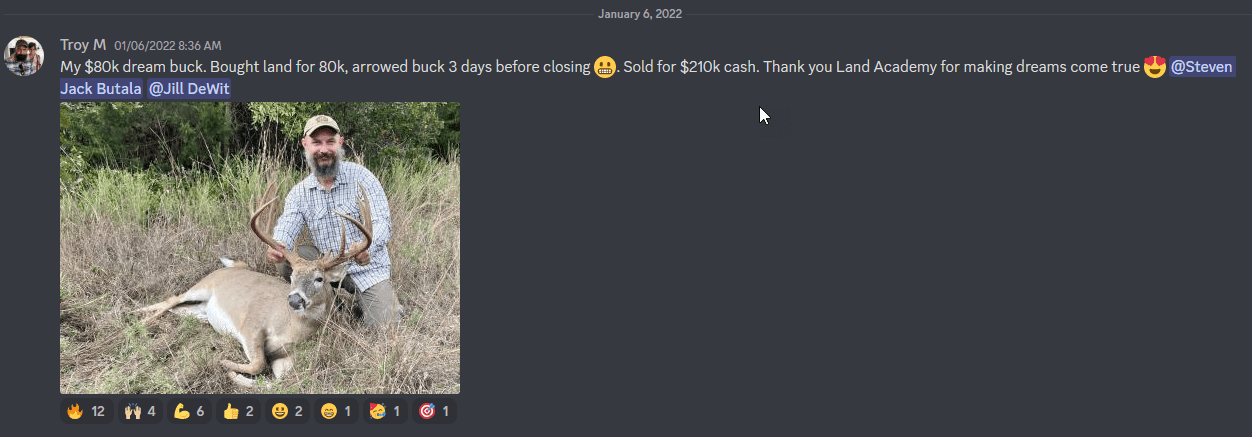Viewport: 1252px width, 437px height.
Task: Click the January 6, 2022 date divider
Action: (640, 14)
